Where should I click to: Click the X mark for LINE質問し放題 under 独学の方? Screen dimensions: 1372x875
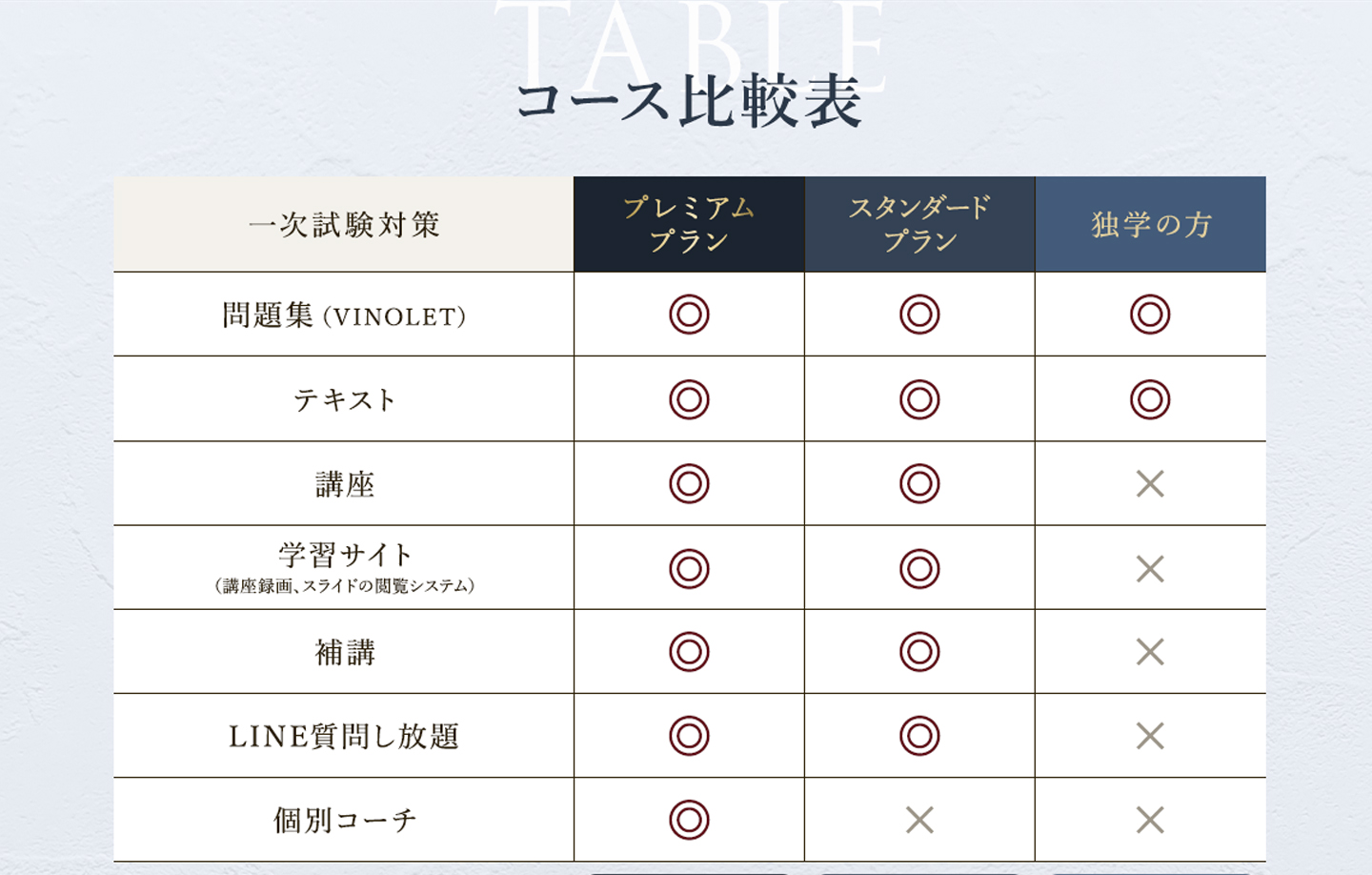tap(1150, 736)
